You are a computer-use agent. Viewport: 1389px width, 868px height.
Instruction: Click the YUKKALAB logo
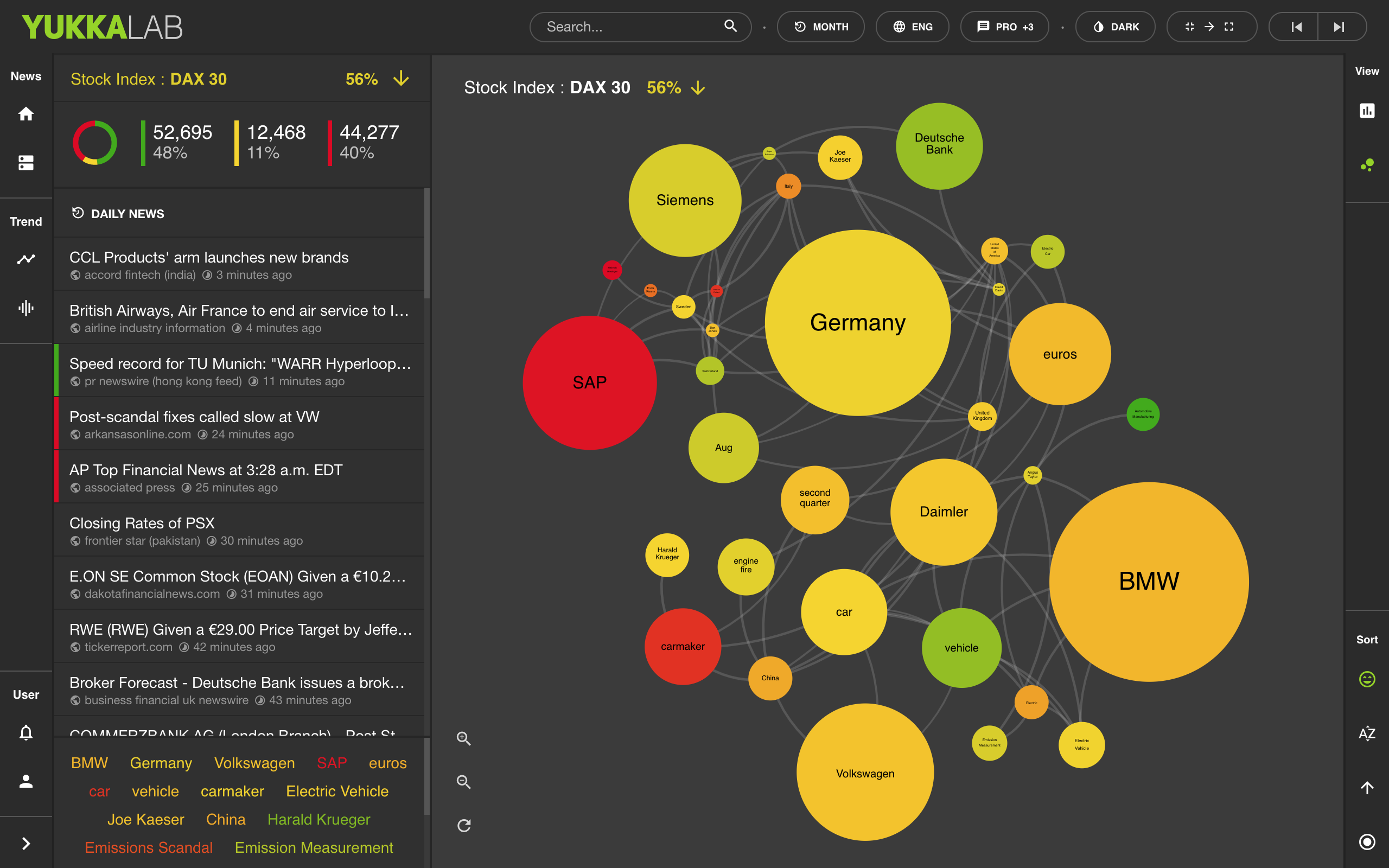102,27
